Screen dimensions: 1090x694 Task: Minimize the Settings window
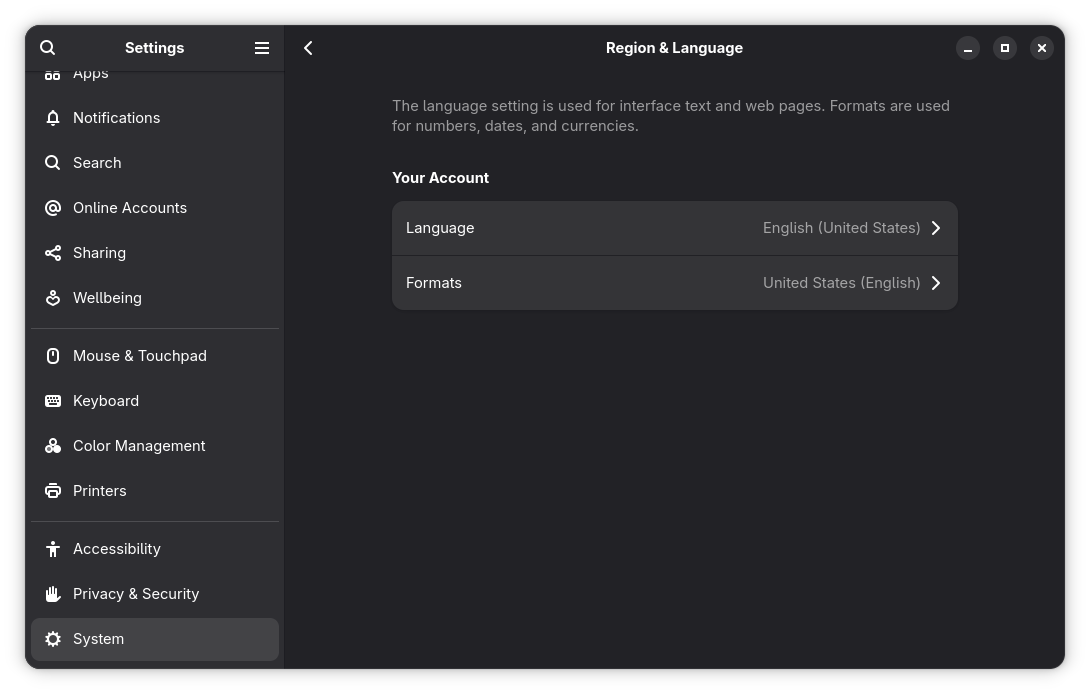coord(968,48)
